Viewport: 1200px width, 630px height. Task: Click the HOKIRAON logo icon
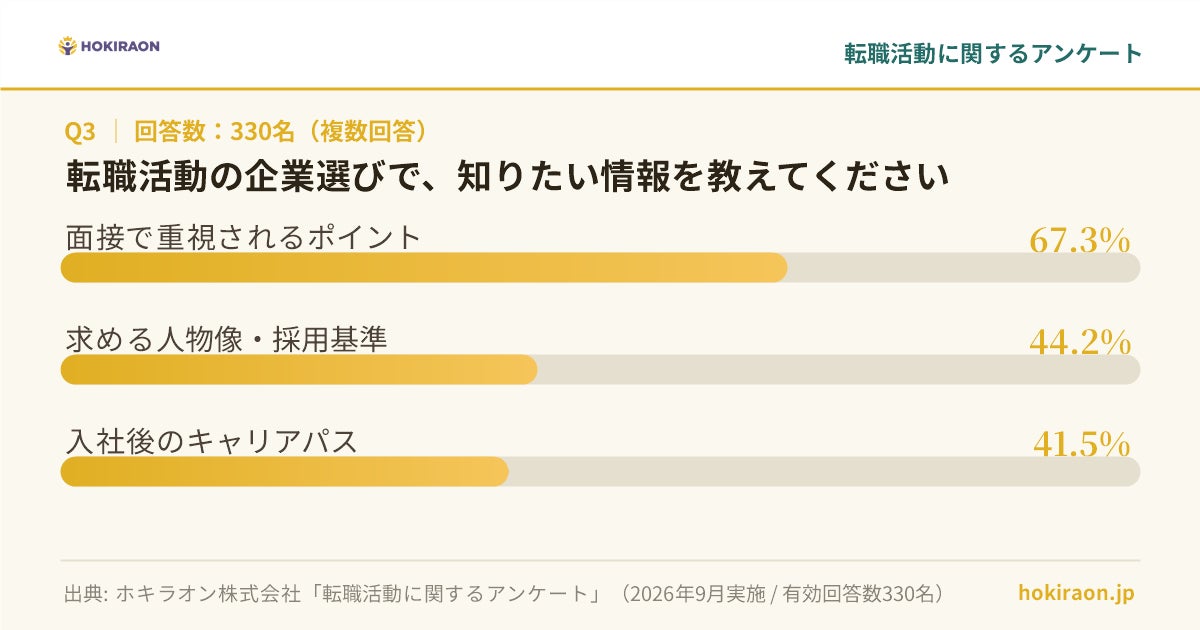68,46
